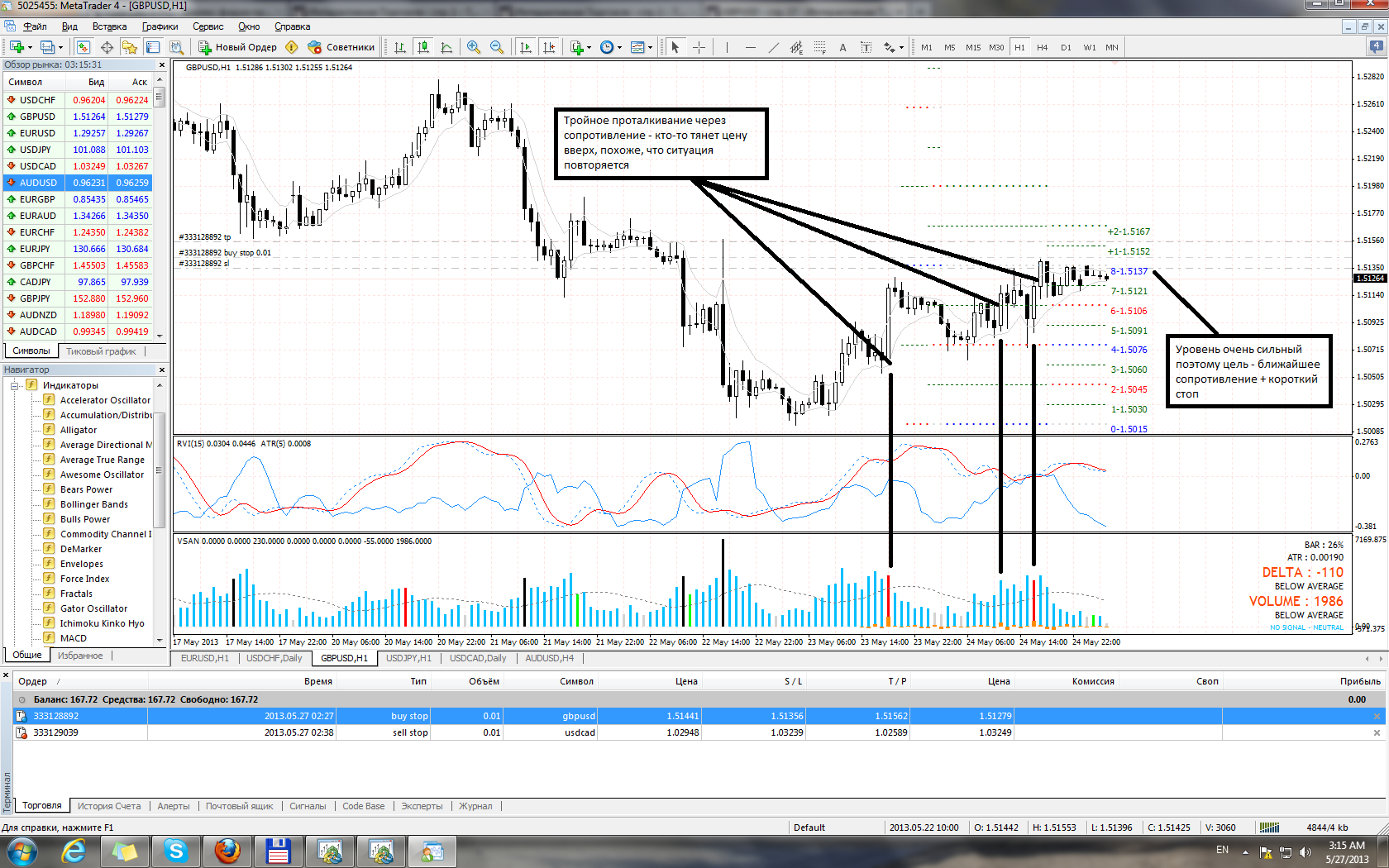
Task: Select the trendline drawing tool
Action: 773,47
